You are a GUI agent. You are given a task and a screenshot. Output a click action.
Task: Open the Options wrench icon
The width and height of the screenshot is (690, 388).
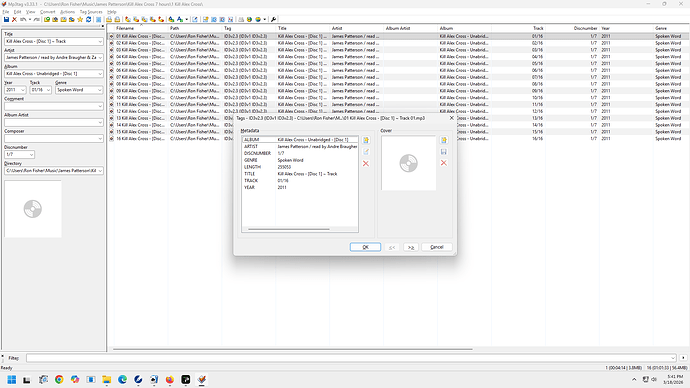point(273,19)
